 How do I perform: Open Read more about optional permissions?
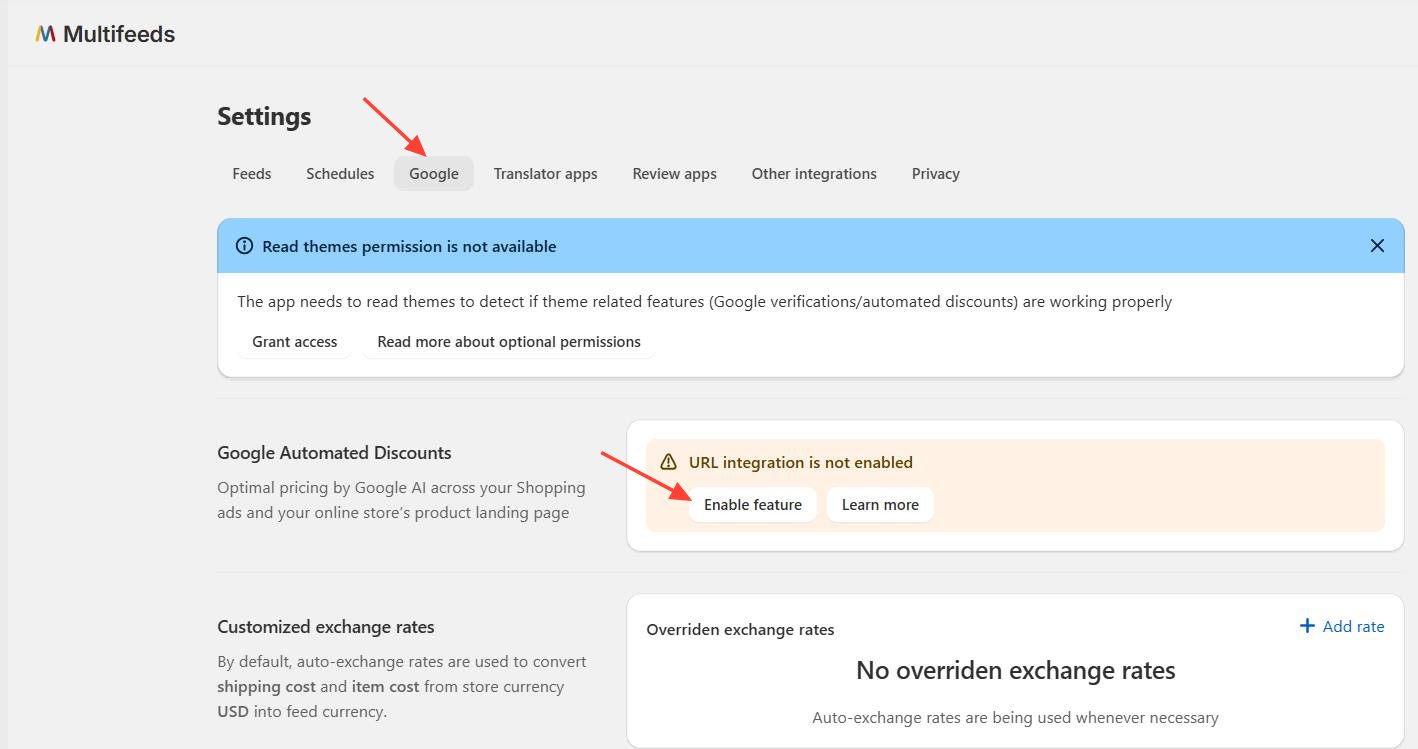coord(509,342)
